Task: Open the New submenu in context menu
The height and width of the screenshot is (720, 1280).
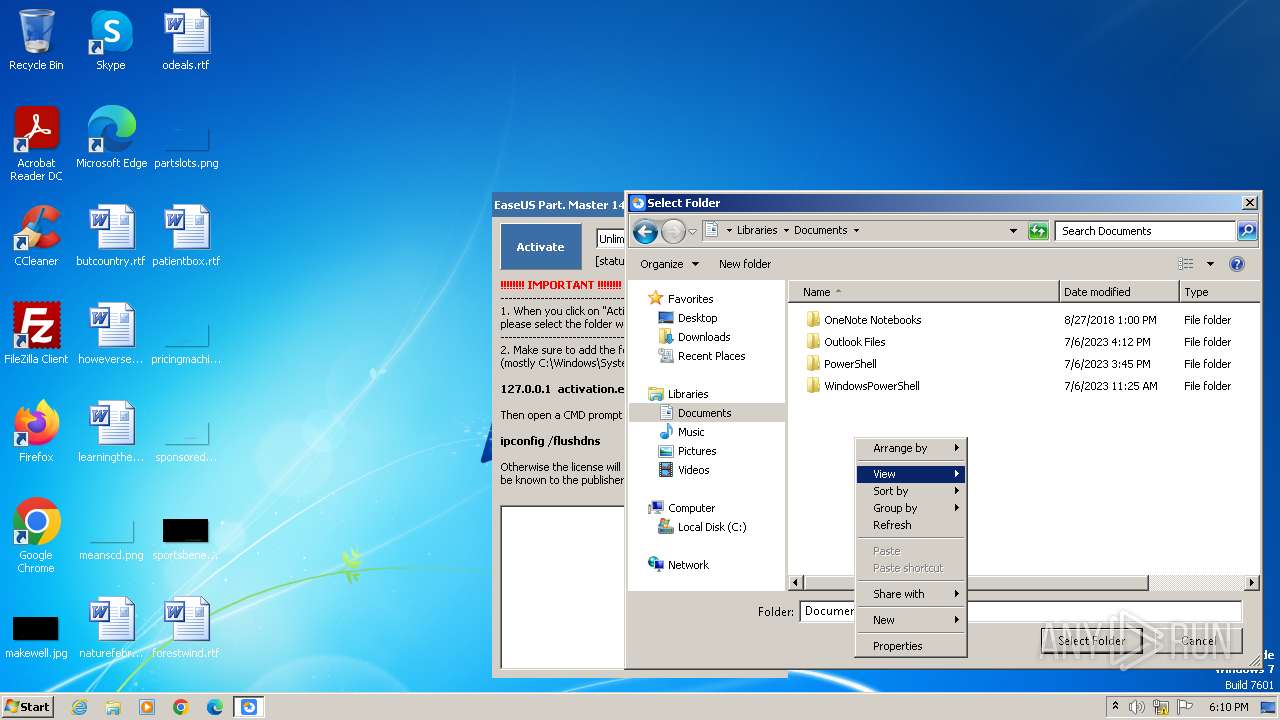Action: tap(911, 620)
